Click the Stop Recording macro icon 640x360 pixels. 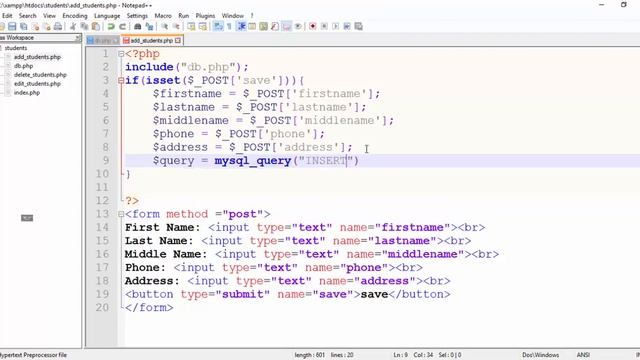pos(324,27)
